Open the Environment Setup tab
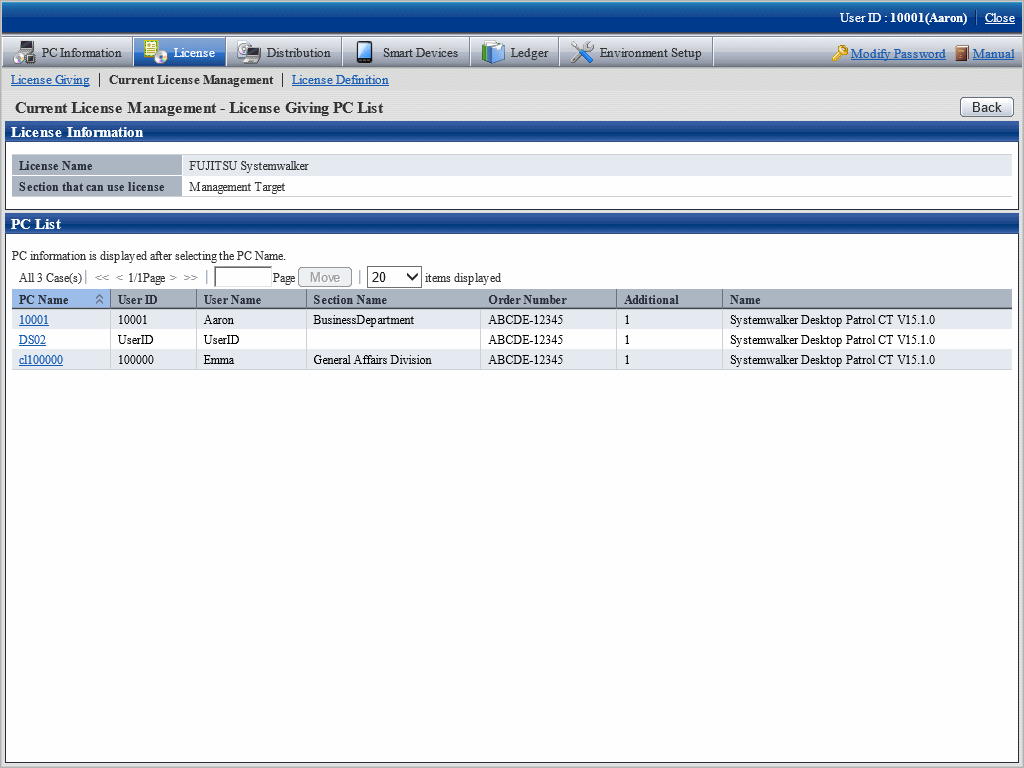 636,52
